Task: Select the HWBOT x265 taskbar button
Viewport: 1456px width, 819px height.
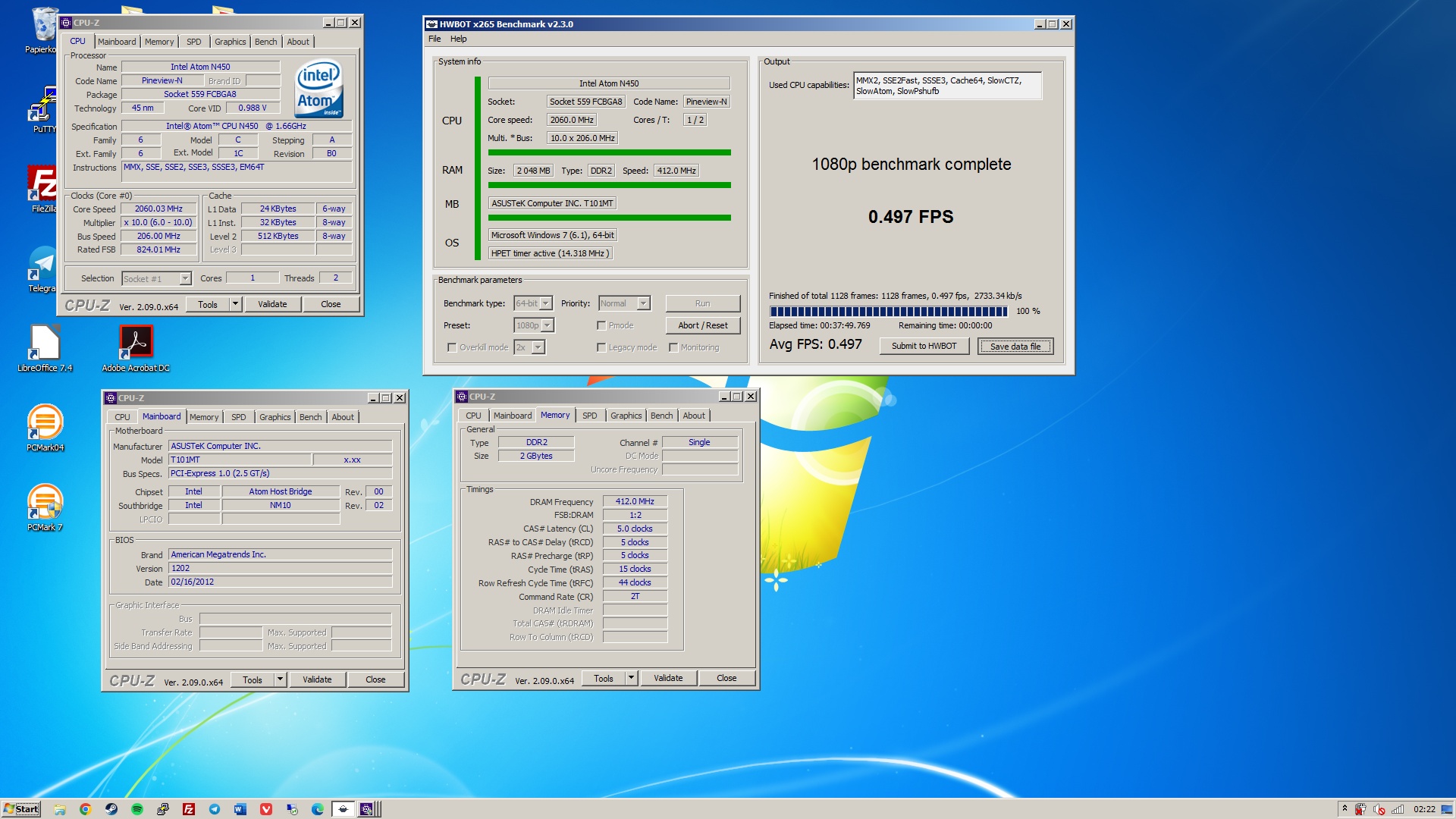Action: pos(343,809)
